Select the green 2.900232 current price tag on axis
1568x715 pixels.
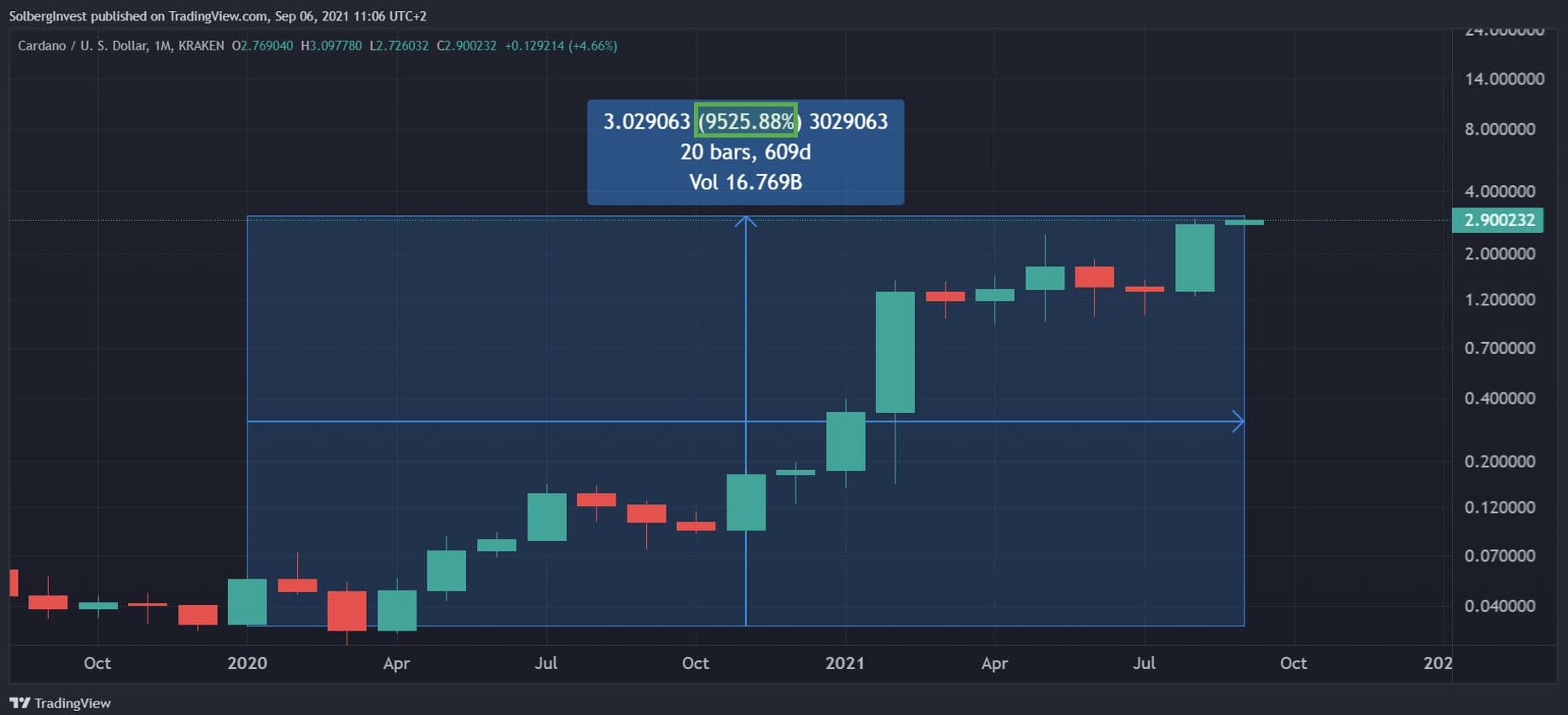point(1497,220)
